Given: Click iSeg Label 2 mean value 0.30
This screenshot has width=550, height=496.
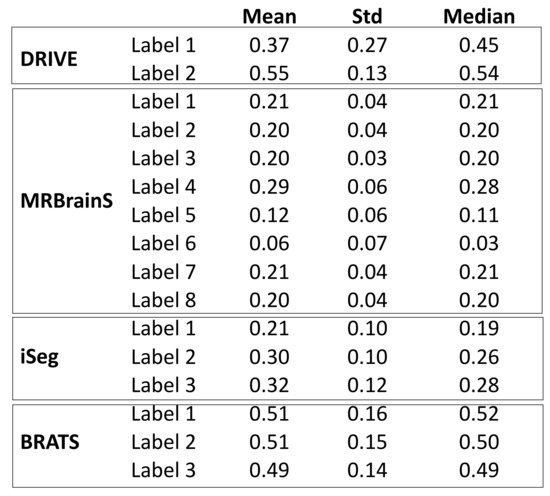Looking at the screenshot, I should click(269, 357).
